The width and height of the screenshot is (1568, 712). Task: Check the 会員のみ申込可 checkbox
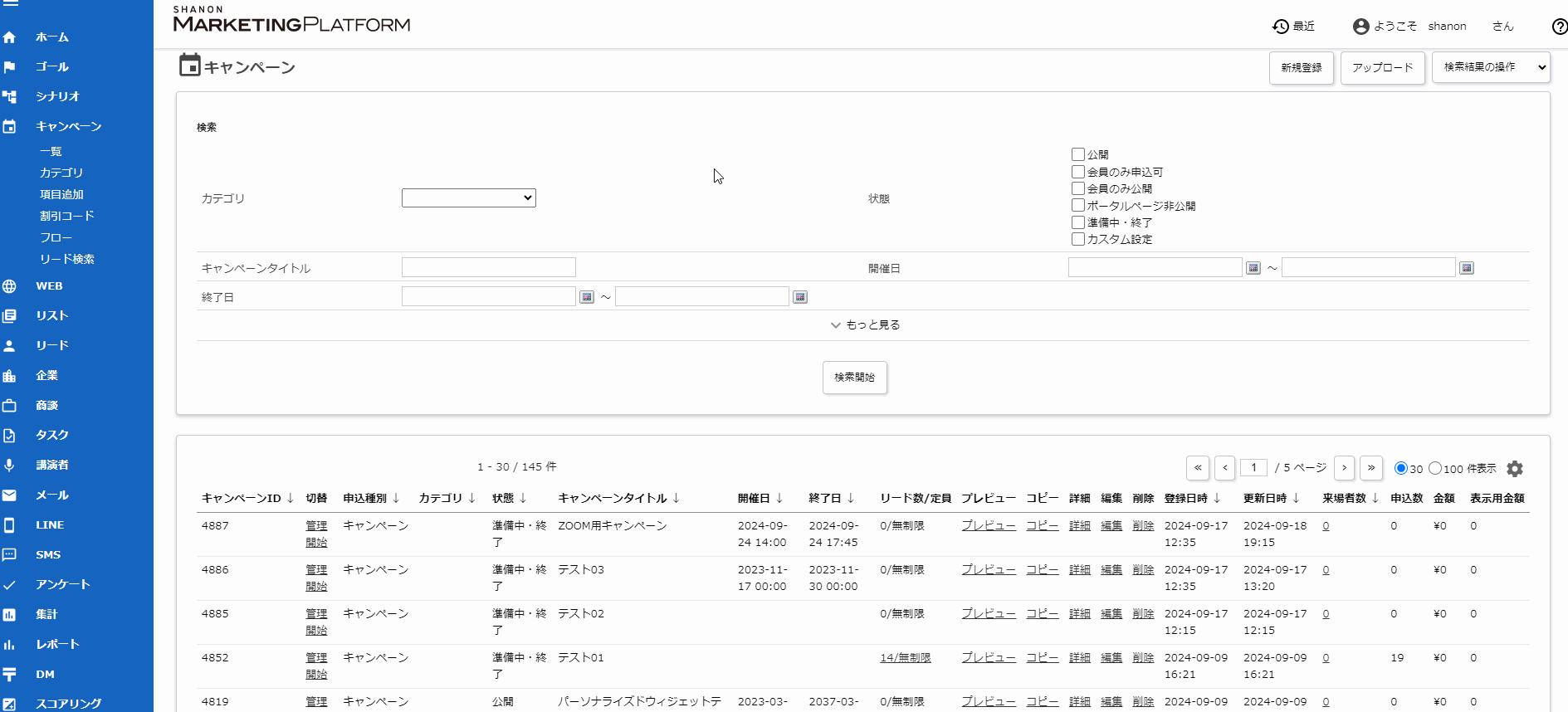pyautogui.click(x=1078, y=172)
